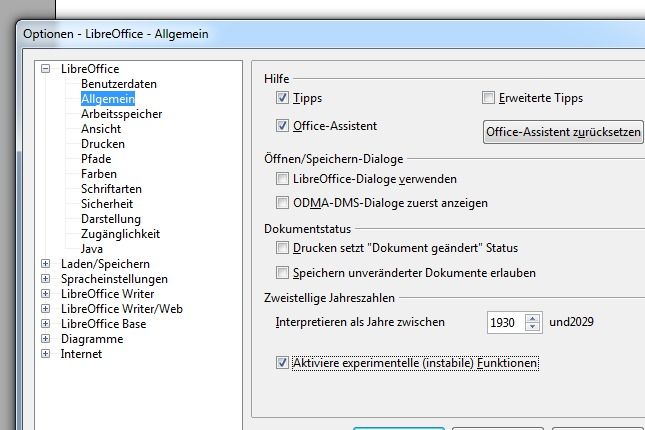Enable Erweiterte Tipps checkbox
This screenshot has width=645, height=430.
coord(488,98)
